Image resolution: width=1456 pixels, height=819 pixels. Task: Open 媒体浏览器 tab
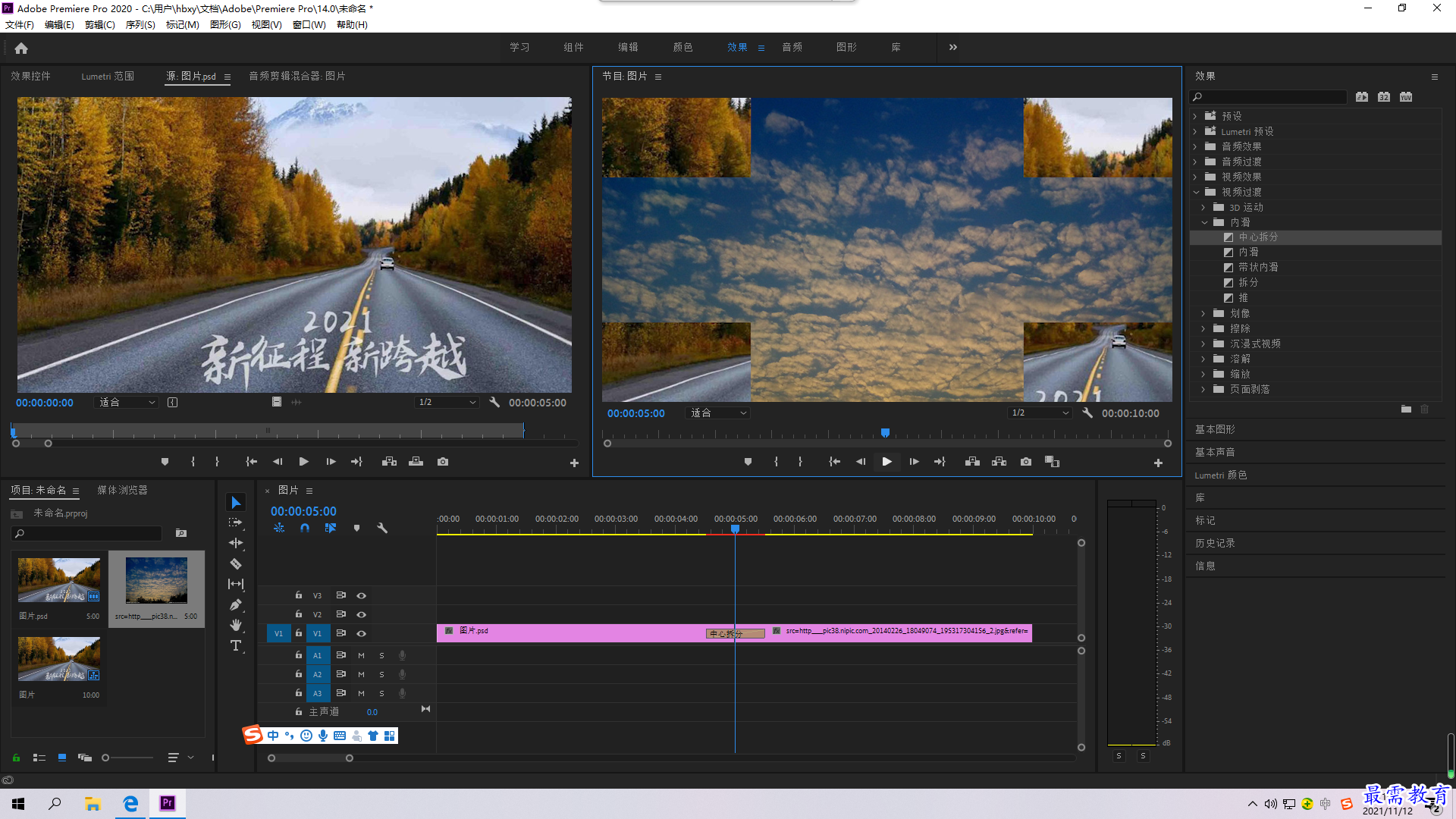pyautogui.click(x=122, y=490)
